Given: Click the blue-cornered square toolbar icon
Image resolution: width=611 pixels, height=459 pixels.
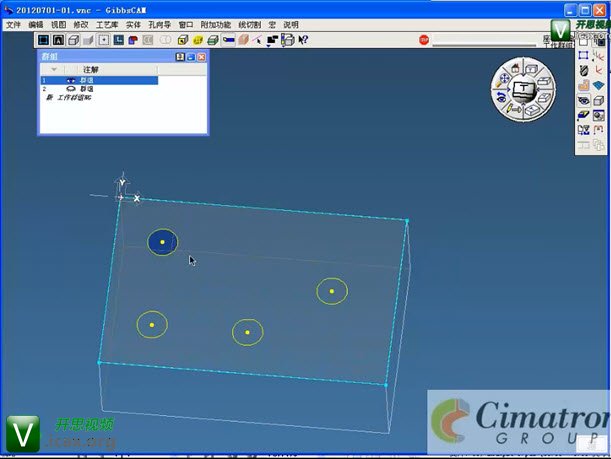Looking at the screenshot, I should [43, 40].
